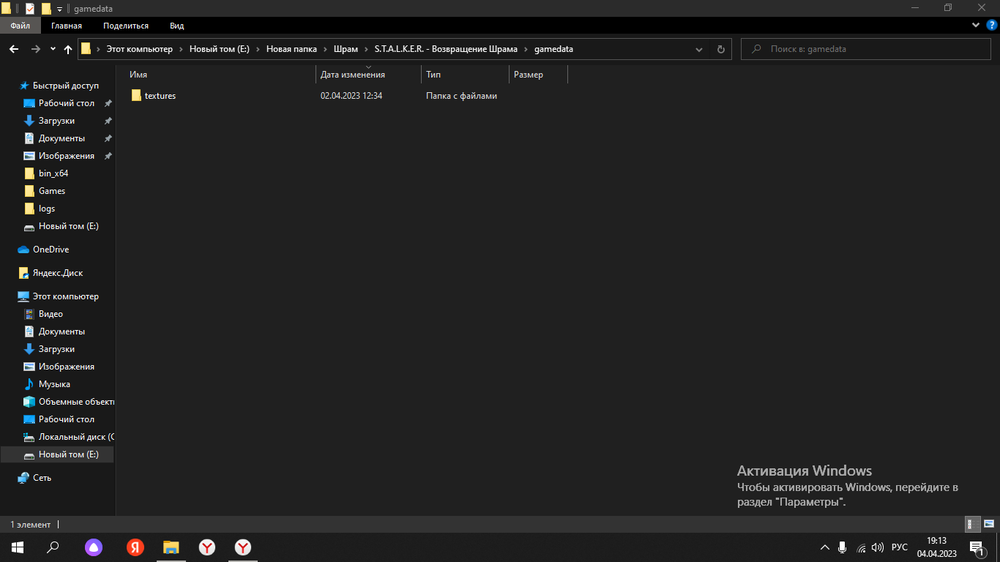
Task: Expand the ribbon with the chevron
Action: coord(976,26)
